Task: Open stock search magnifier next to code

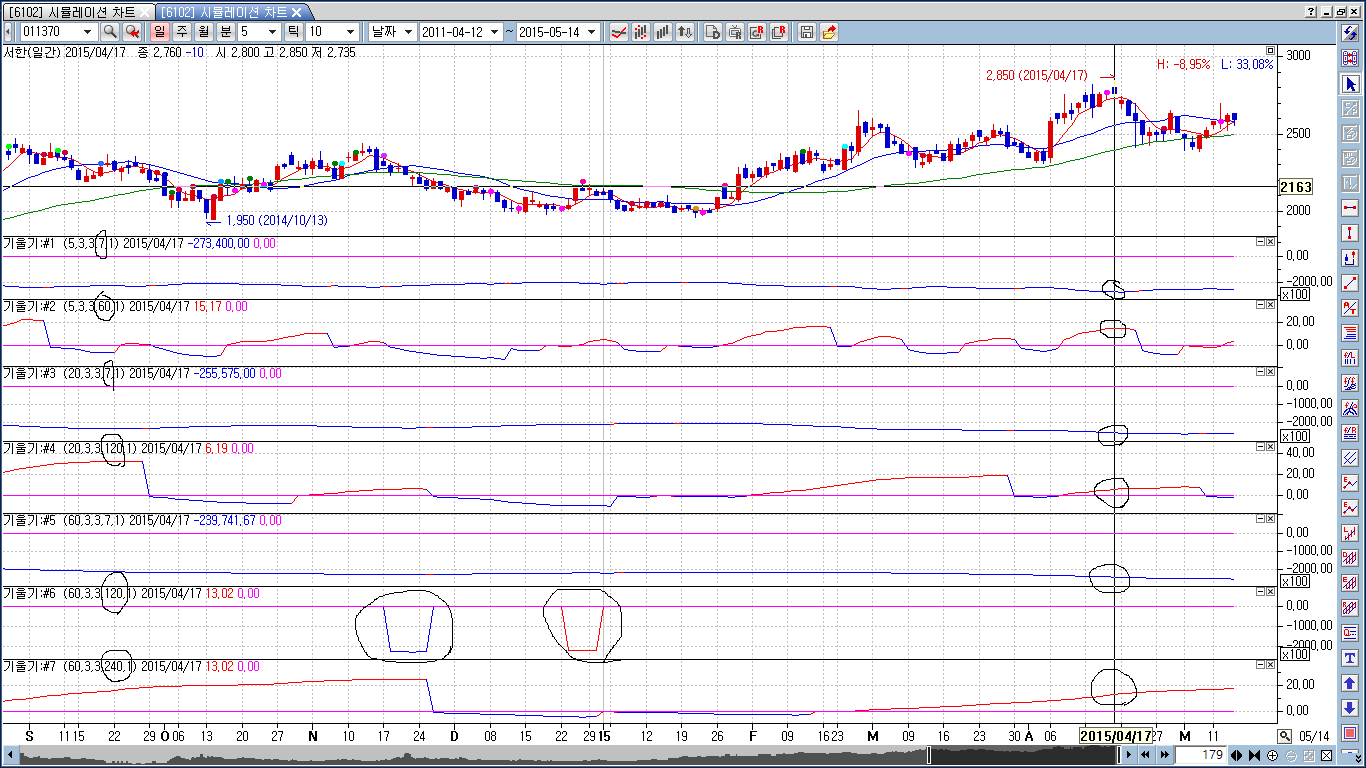Action: tap(110, 32)
